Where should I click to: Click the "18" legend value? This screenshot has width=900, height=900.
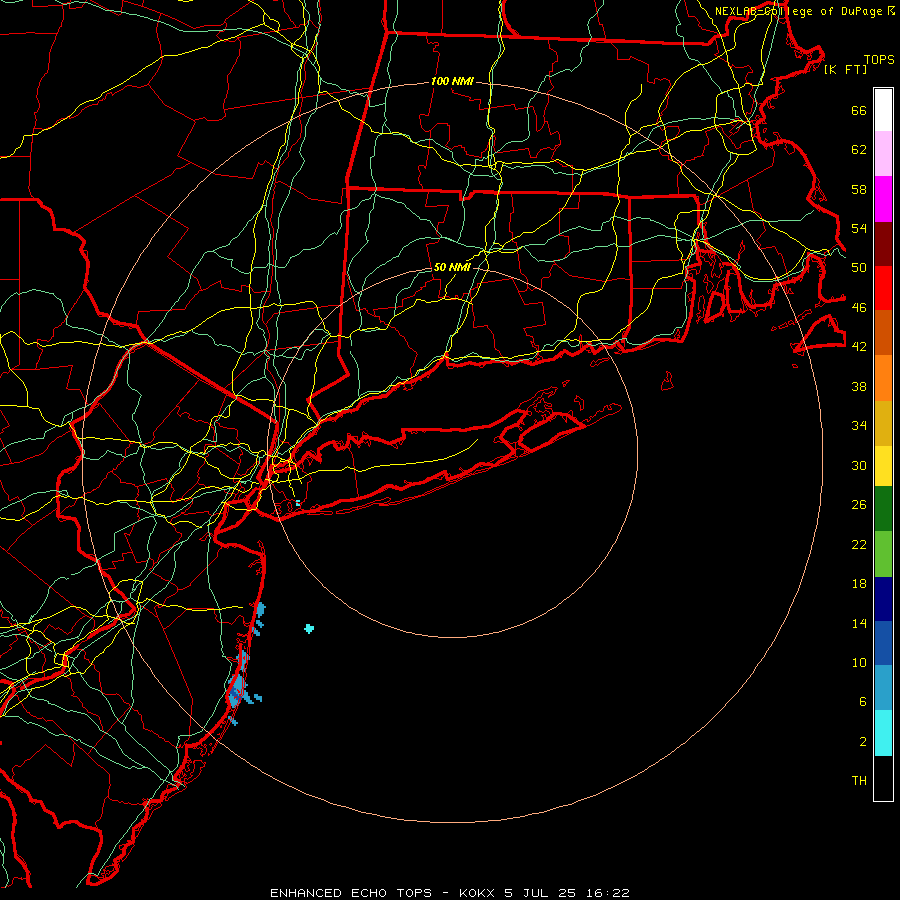(859, 584)
